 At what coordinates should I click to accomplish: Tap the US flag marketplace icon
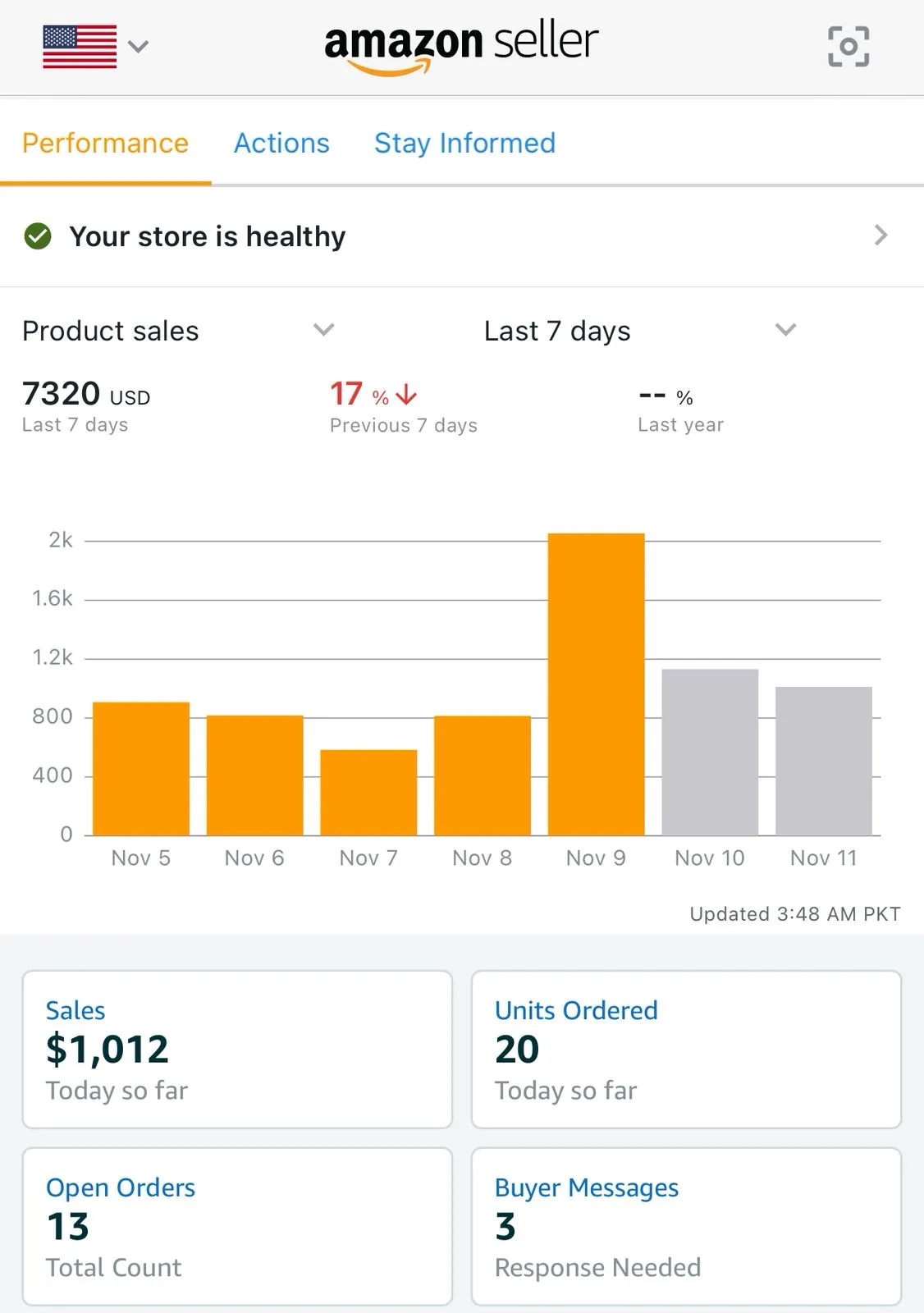pyautogui.click(x=80, y=46)
